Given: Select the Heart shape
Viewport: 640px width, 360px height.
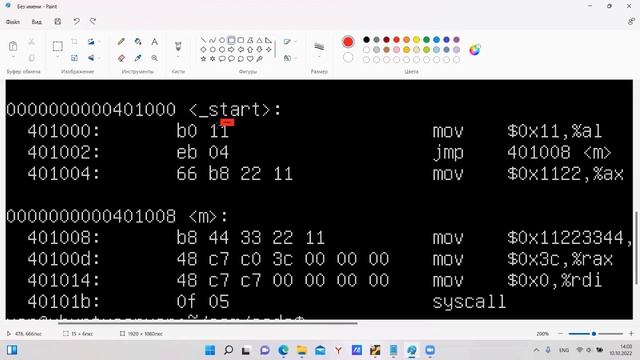Looking at the screenshot, I should [x=250, y=59].
